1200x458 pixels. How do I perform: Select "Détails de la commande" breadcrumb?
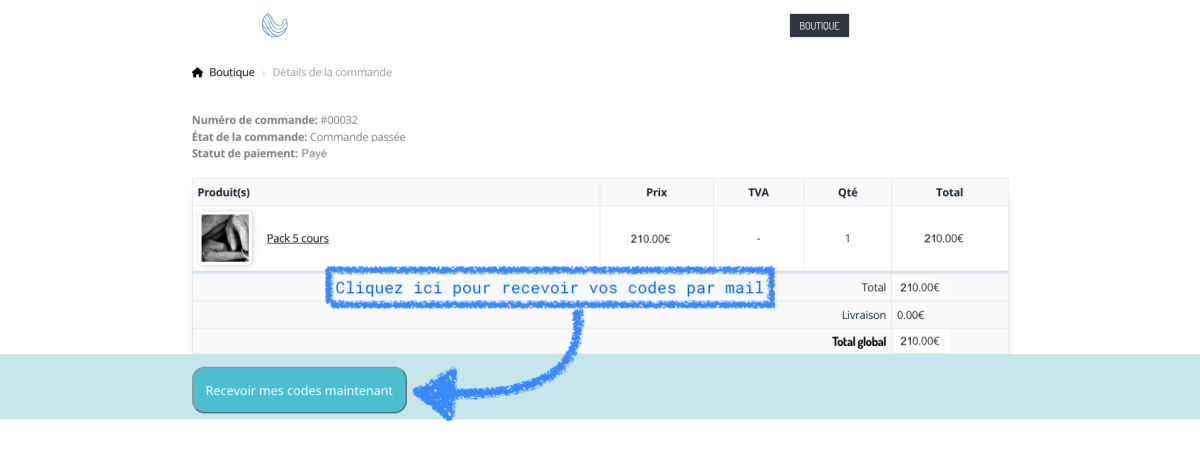pyautogui.click(x=332, y=73)
